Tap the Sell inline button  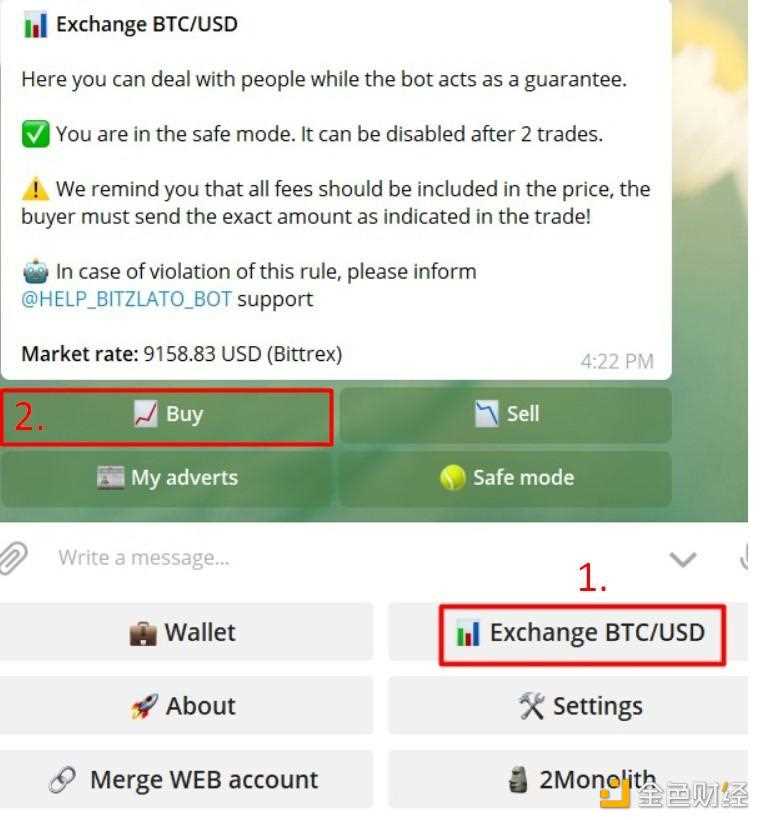click(x=506, y=415)
